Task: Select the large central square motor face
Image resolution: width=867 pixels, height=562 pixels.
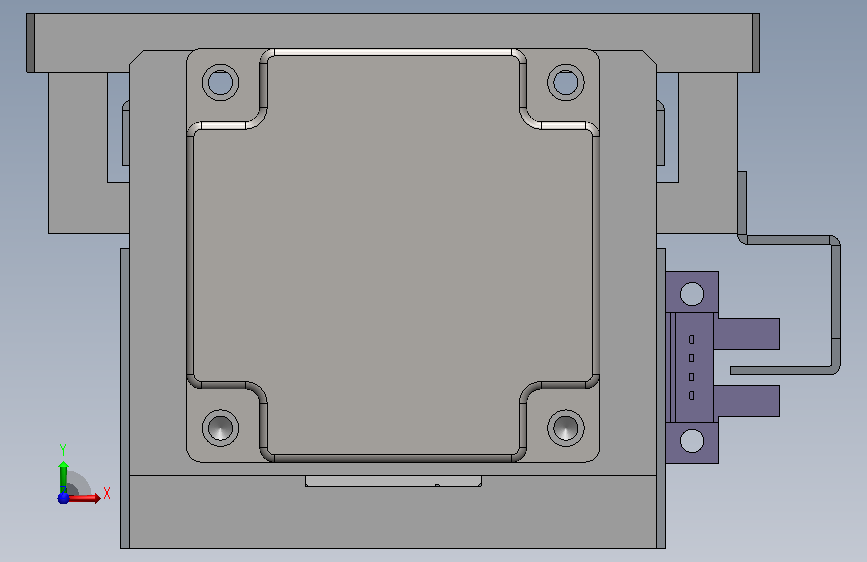Action: pyautogui.click(x=393, y=255)
